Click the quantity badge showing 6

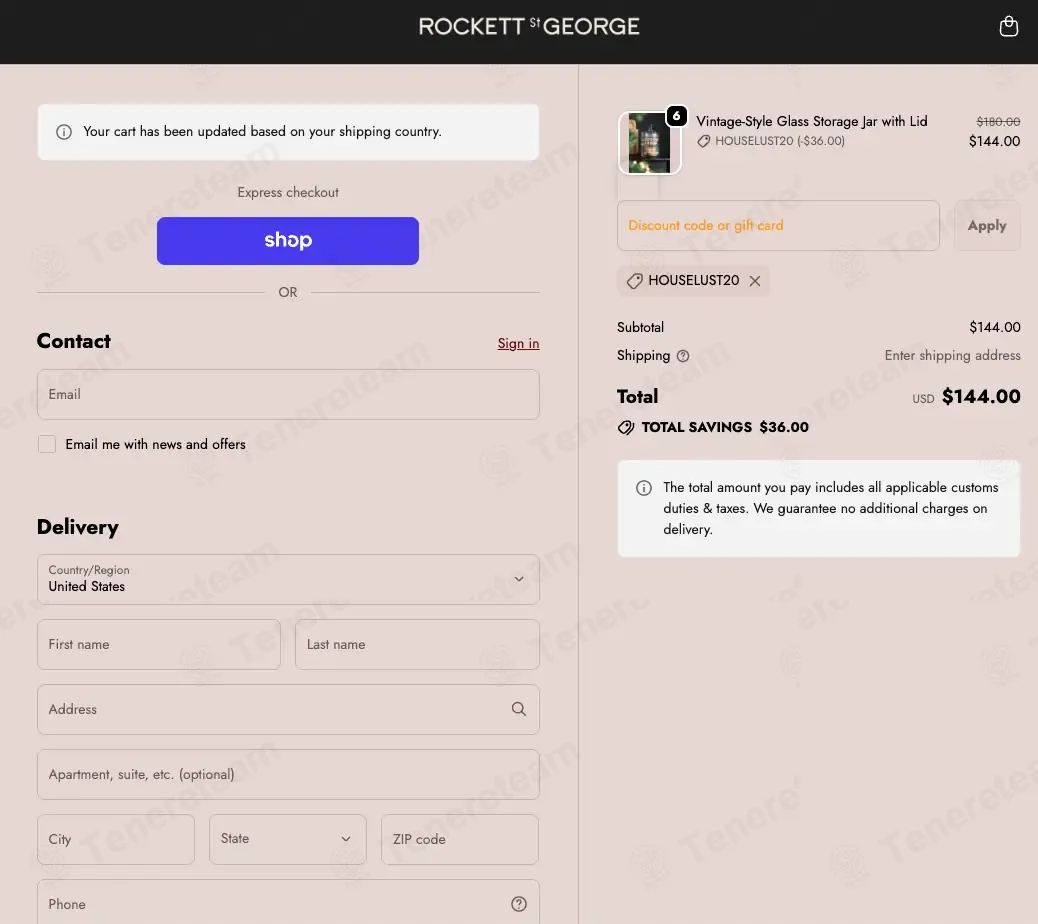pyautogui.click(x=676, y=116)
